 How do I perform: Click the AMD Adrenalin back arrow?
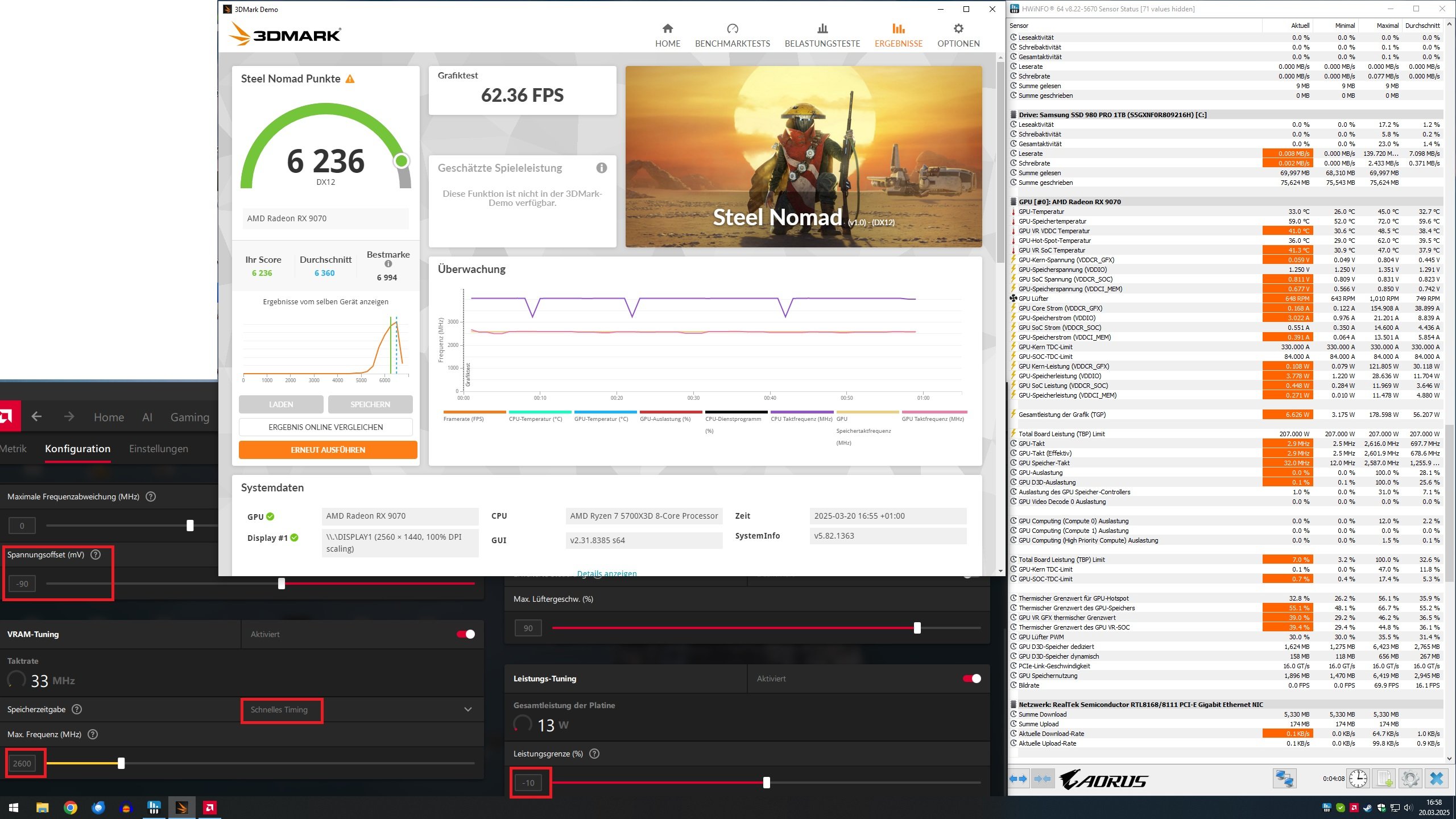(x=36, y=417)
